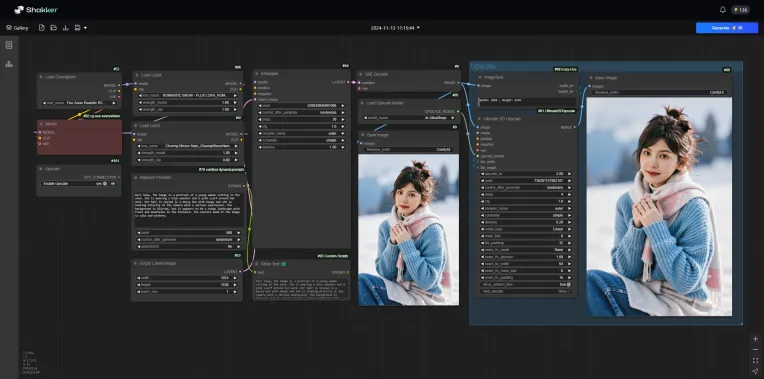The height and width of the screenshot is (379, 764).
Task: Click the Show Text output box
Action: pos(301,289)
